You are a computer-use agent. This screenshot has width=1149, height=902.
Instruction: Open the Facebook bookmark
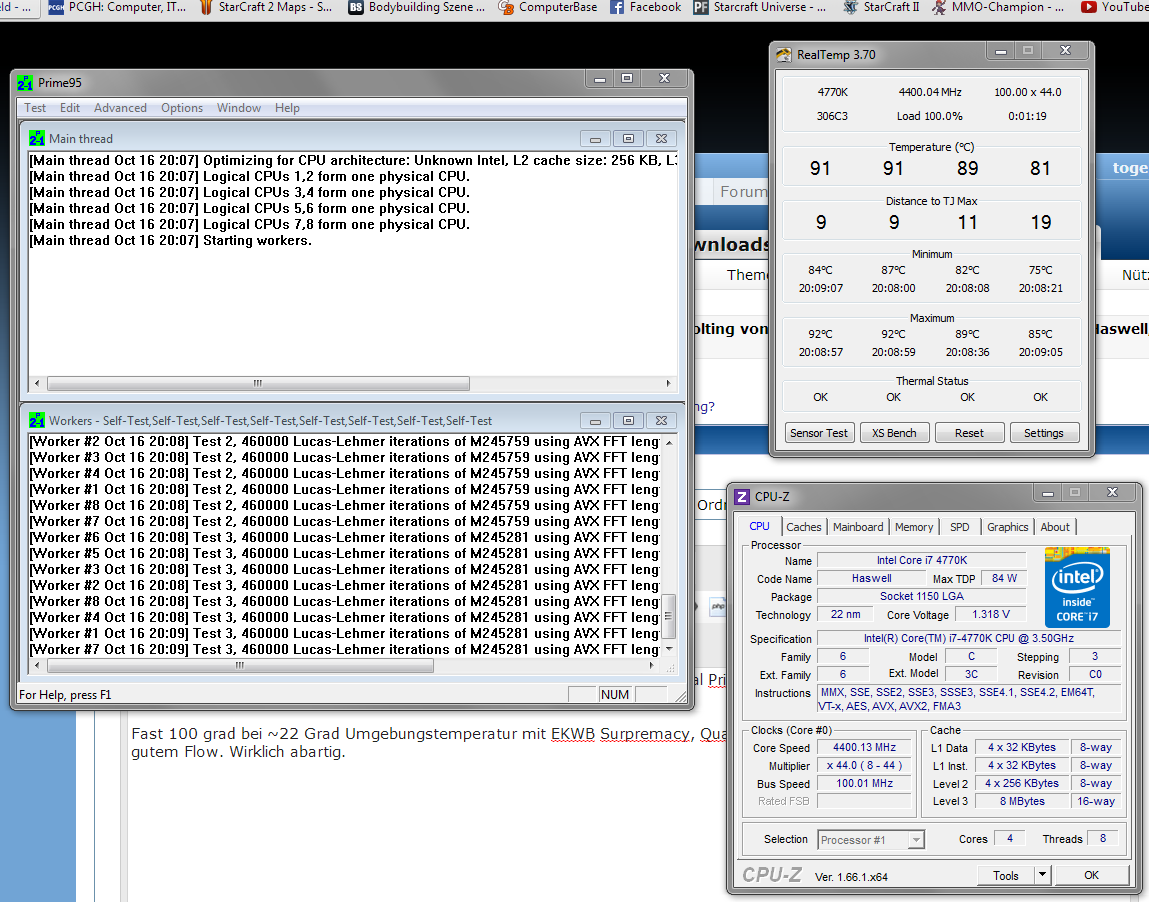point(645,7)
